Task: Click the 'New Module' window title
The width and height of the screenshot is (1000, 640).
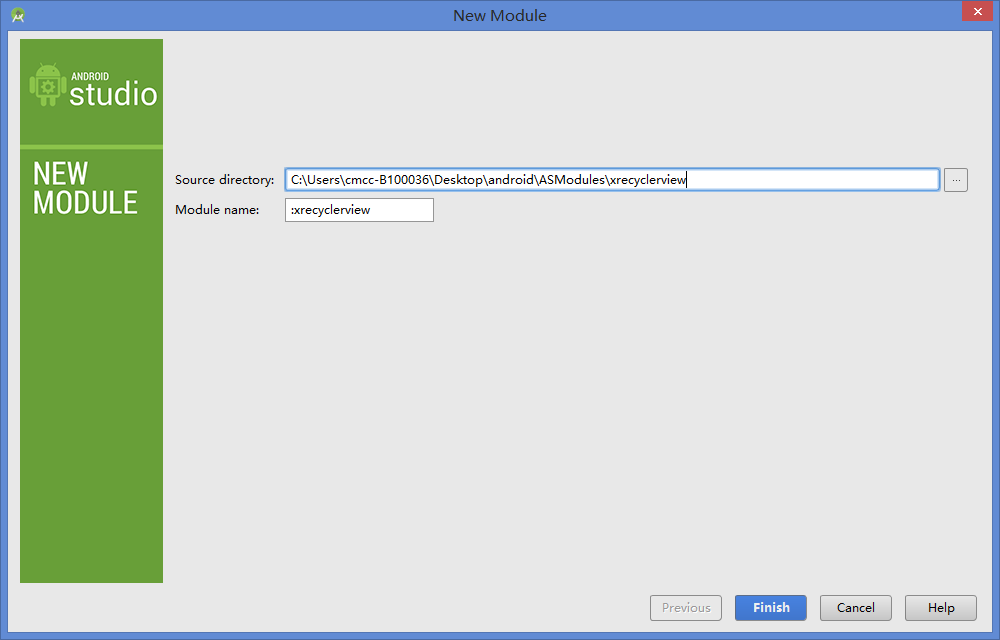Action: coord(499,15)
